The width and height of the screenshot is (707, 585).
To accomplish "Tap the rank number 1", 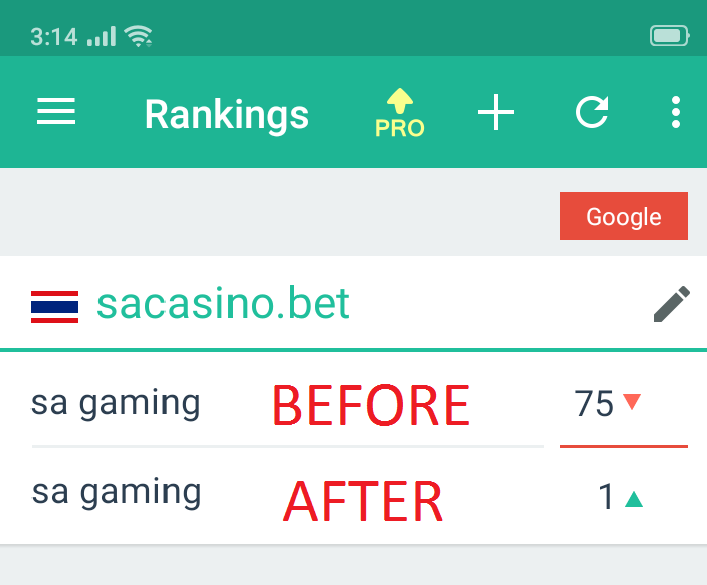I will point(606,497).
